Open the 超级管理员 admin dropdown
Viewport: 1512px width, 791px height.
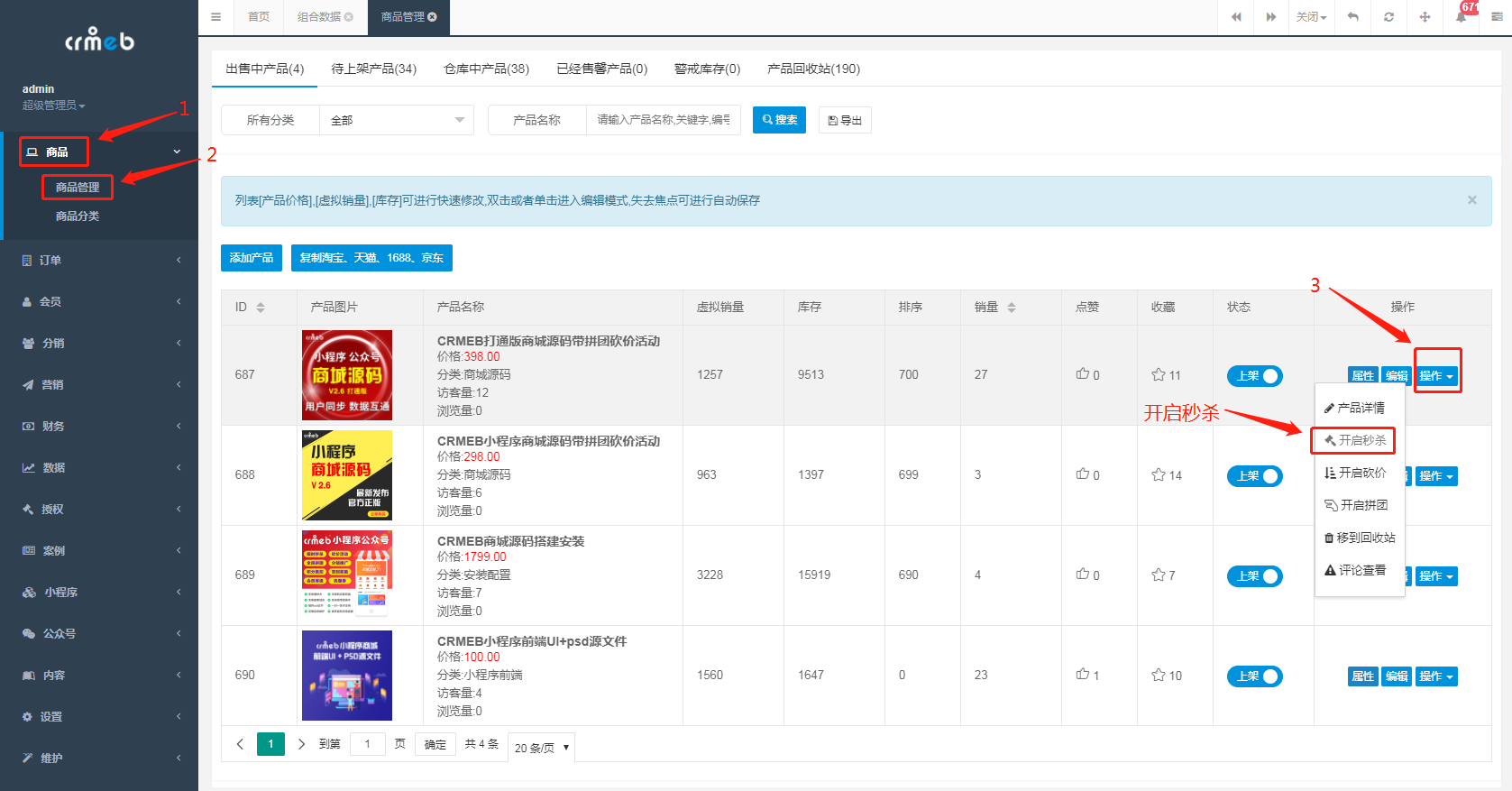(54, 106)
